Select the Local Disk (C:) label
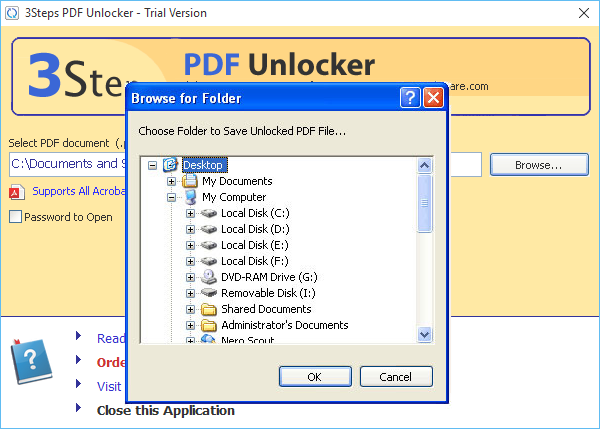Screen dimensions: 600x429 (255, 214)
